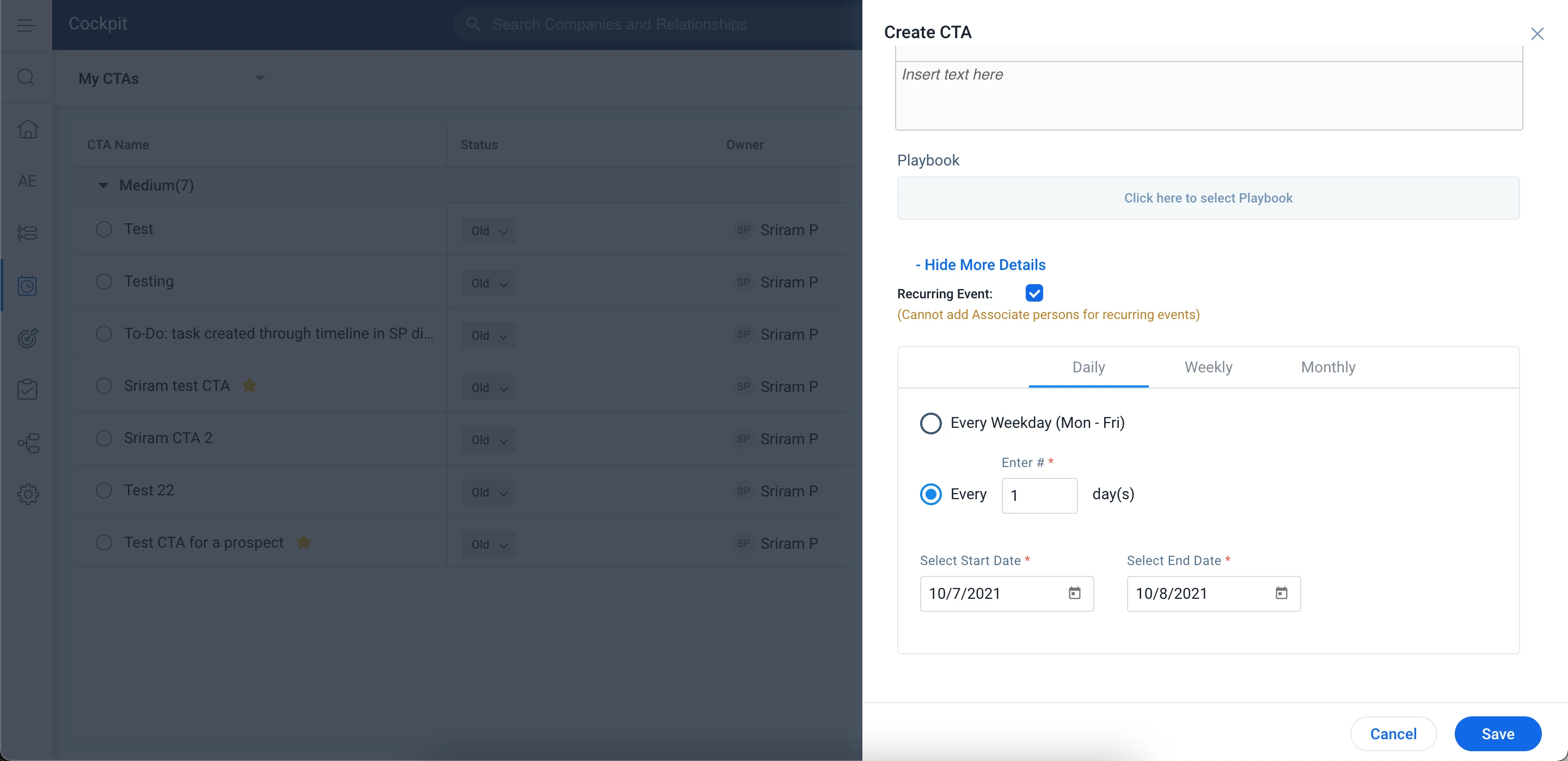Open the target goals sidebar icon
This screenshot has height=761, width=1568.
click(x=27, y=337)
